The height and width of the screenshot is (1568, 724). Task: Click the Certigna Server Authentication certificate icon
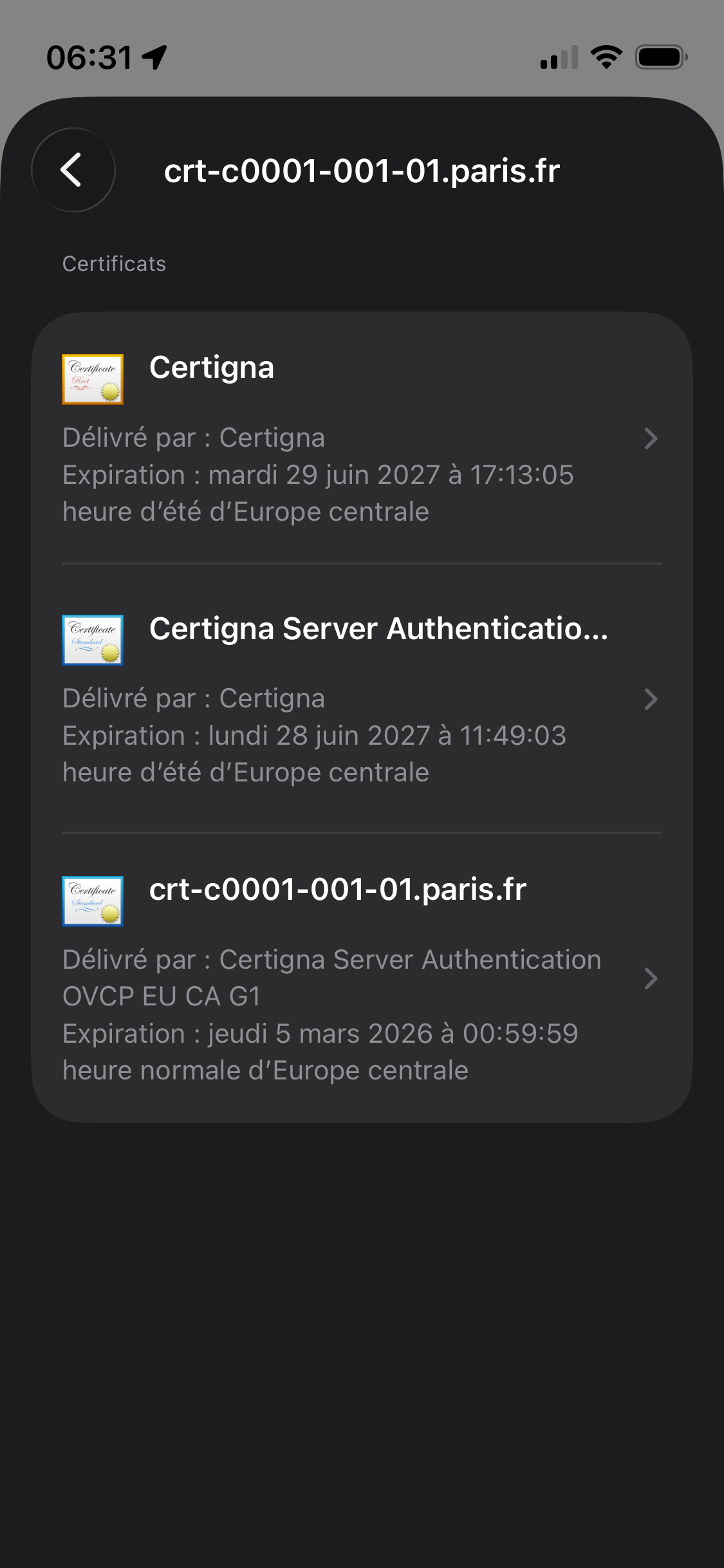click(93, 640)
